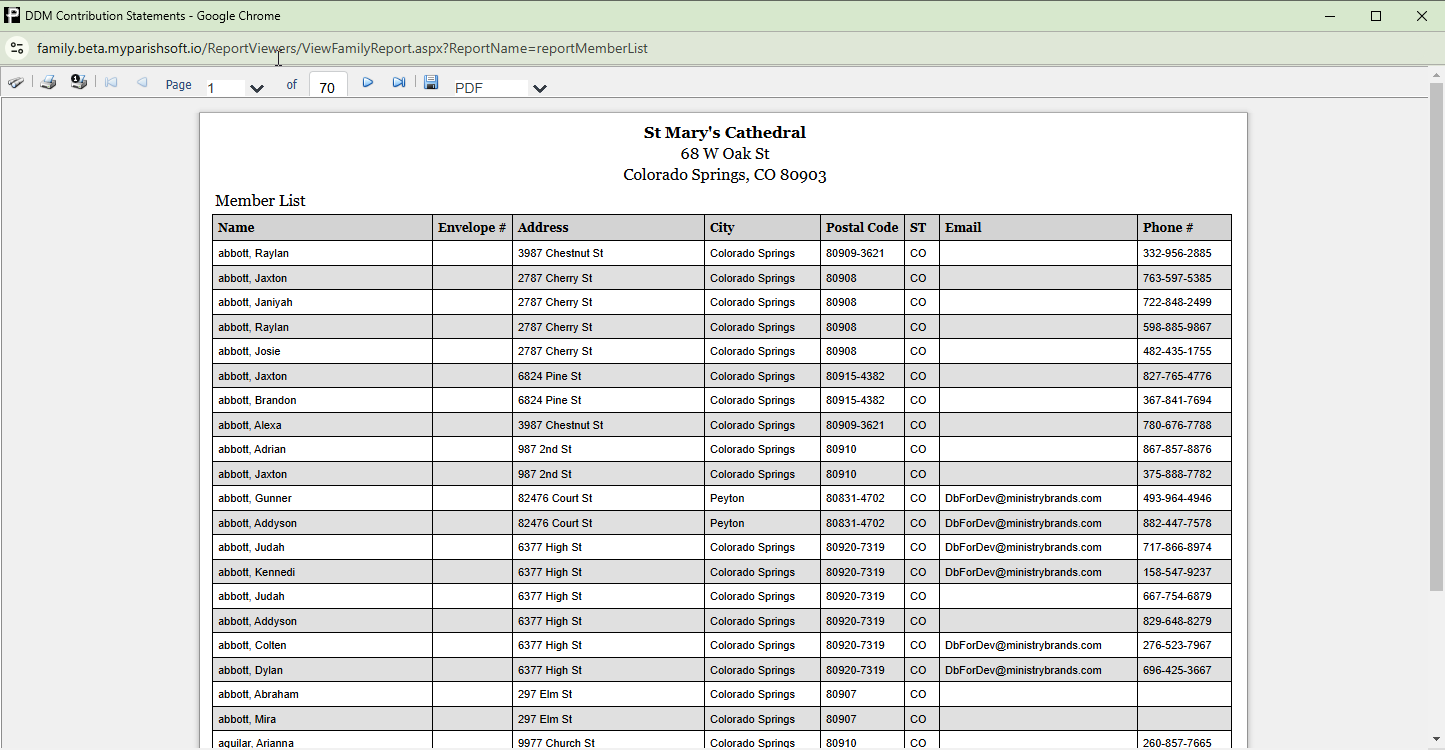Click the City column header
Image resolution: width=1445 pixels, height=750 pixels.
(x=762, y=228)
